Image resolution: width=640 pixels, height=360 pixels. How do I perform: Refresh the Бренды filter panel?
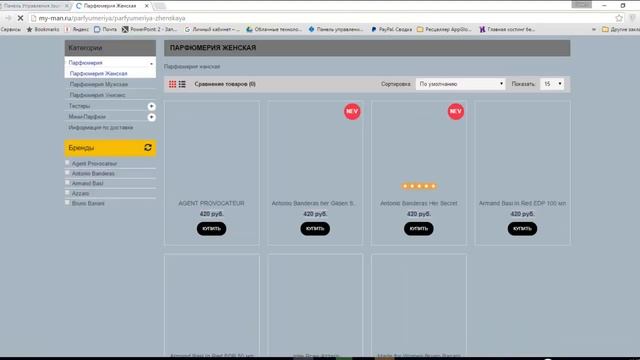coord(148,148)
